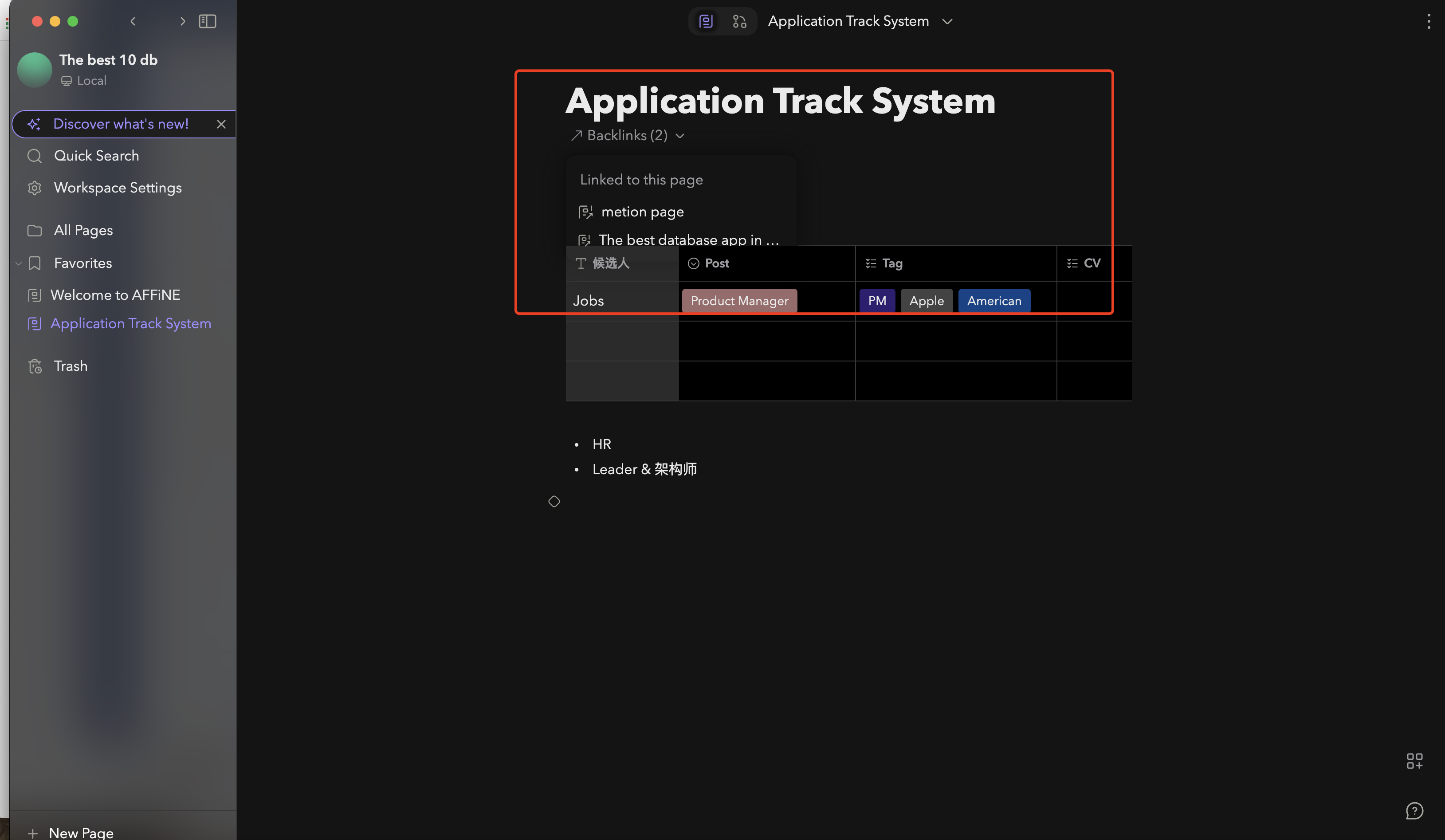The width and height of the screenshot is (1445, 840).
Task: Open Workspace Settings
Action: (117, 188)
